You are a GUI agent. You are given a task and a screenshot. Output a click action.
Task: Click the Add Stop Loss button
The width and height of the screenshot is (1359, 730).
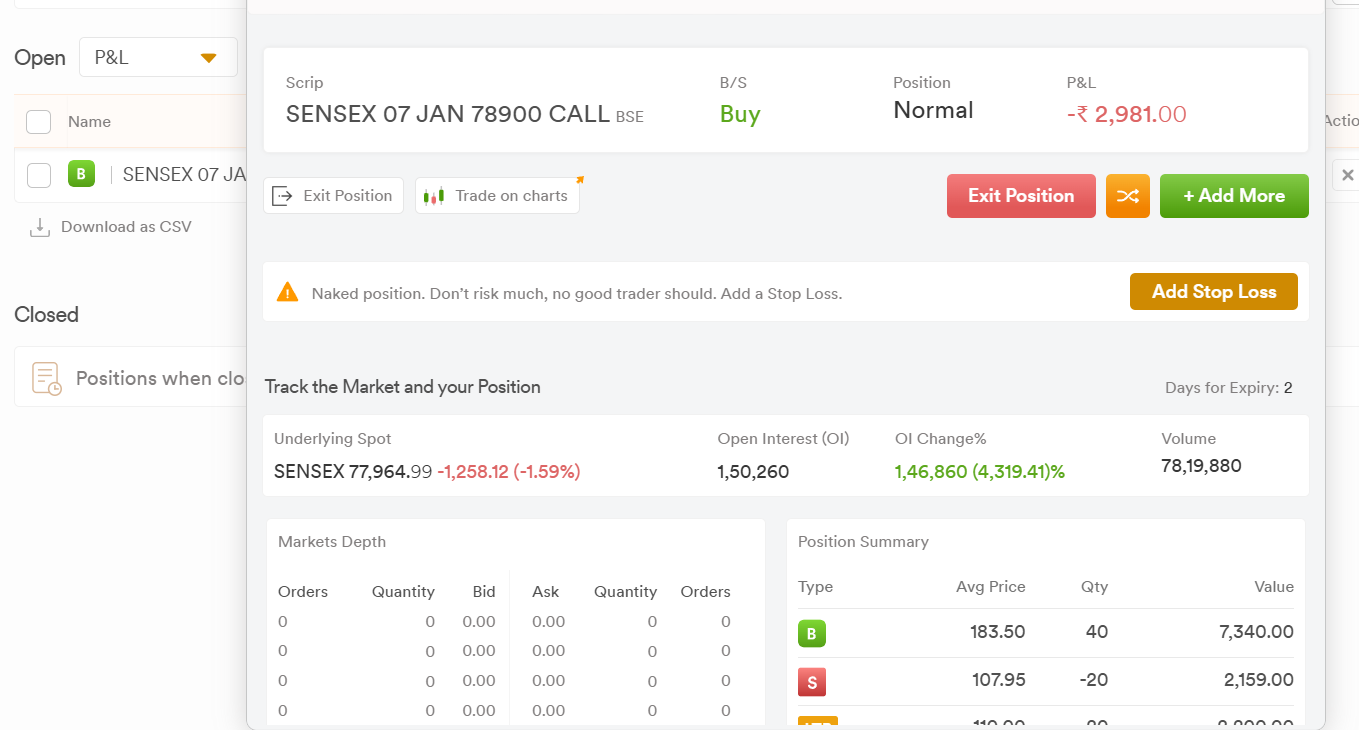point(1214,292)
